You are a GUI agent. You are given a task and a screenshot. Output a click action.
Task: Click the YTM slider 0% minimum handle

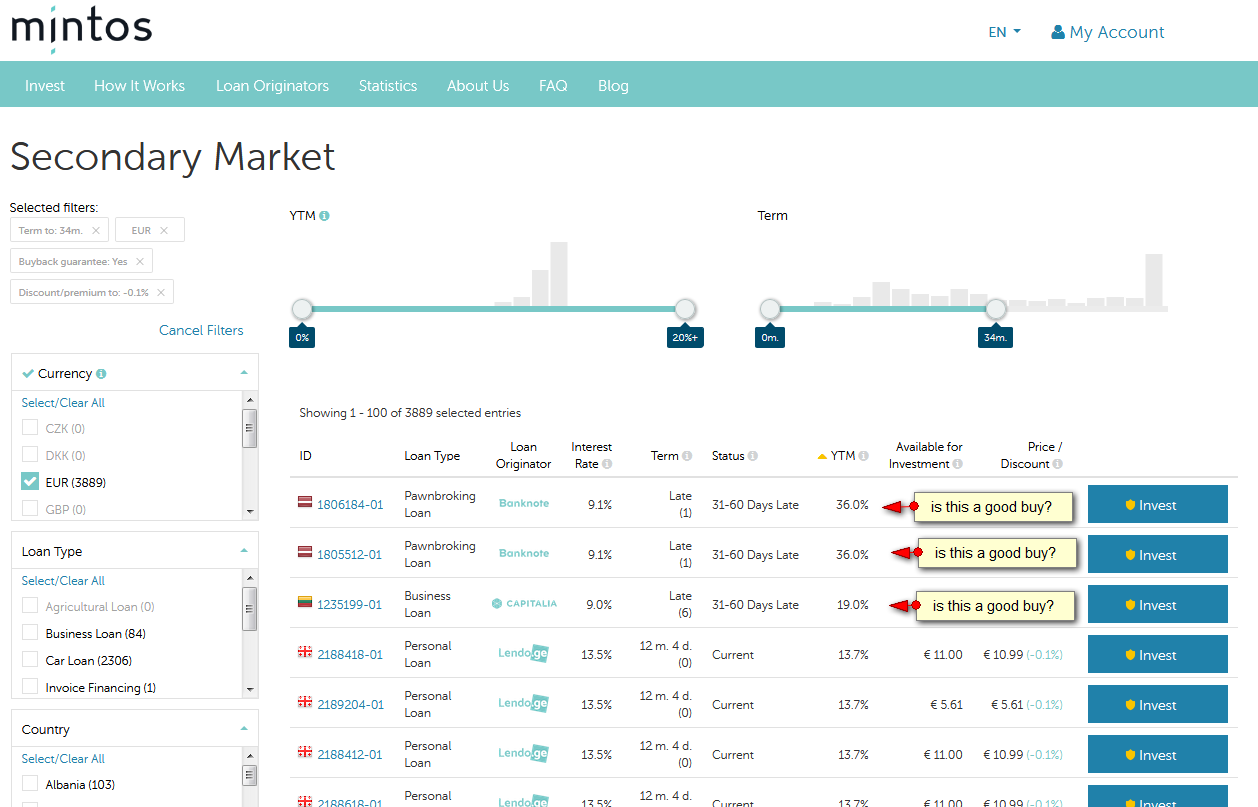point(302,309)
